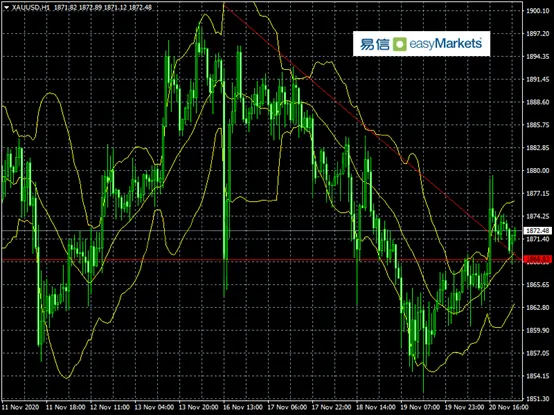Click the 12 Nov 11:00 time label

click(110, 407)
